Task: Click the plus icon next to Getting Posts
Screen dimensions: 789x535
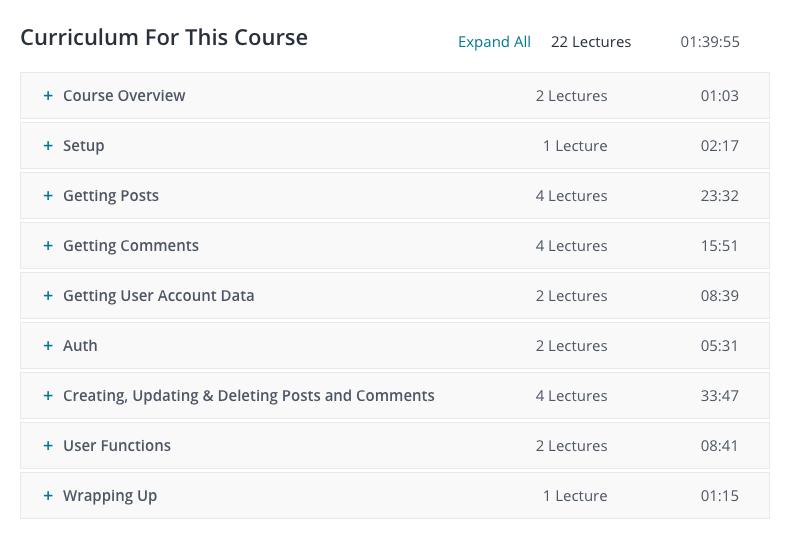Action: (48, 195)
